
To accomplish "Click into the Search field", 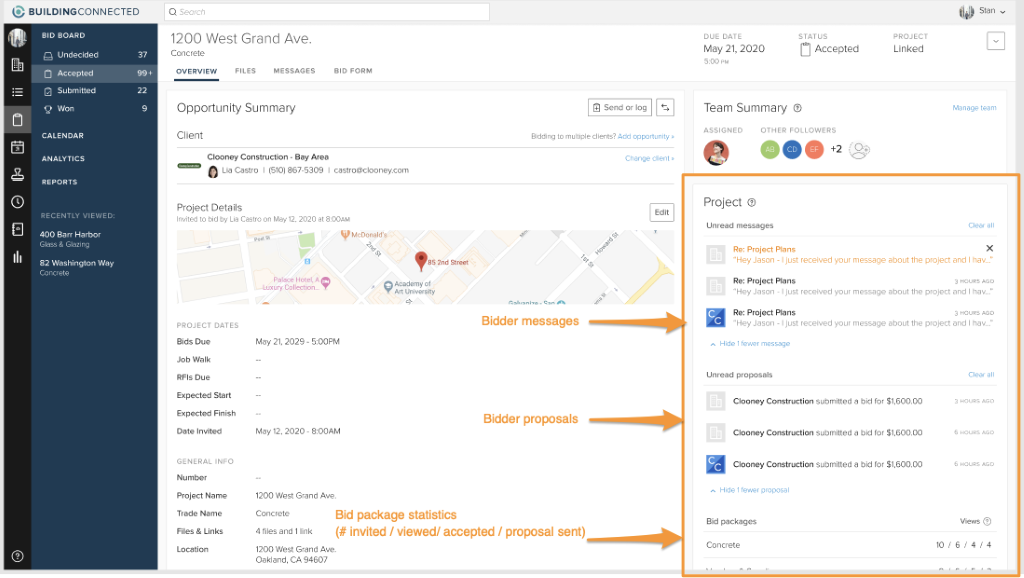I will (327, 12).
